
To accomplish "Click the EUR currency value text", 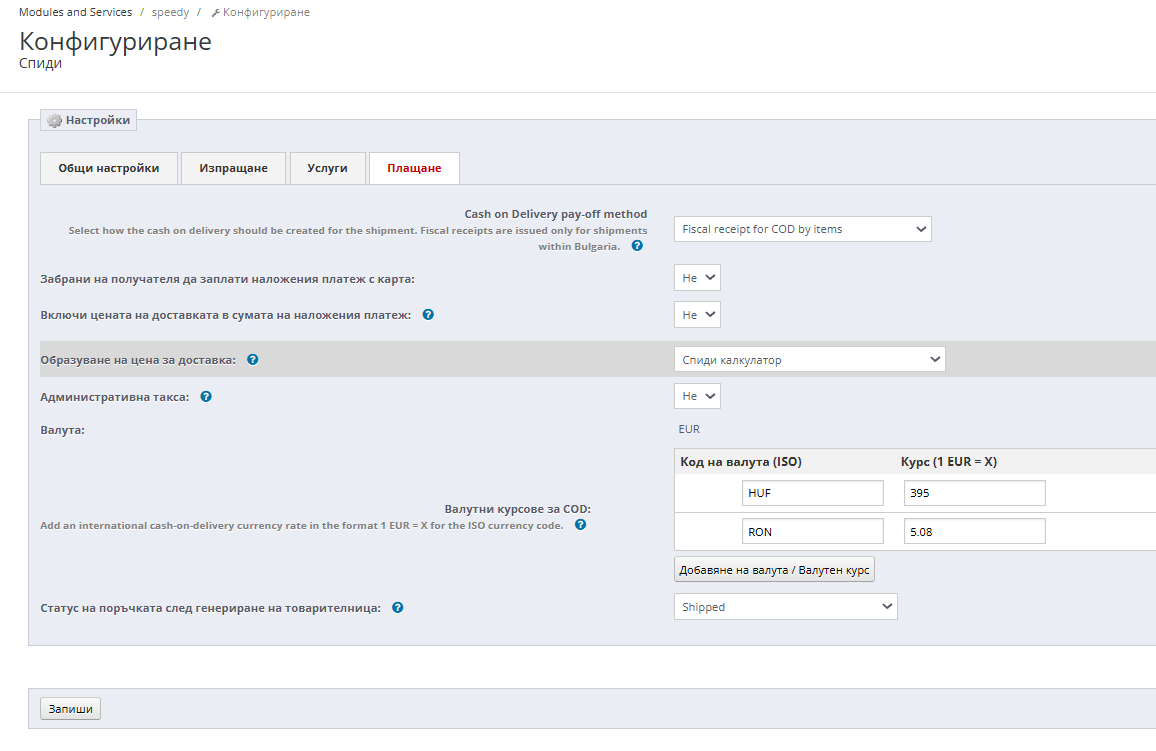I will (689, 429).
